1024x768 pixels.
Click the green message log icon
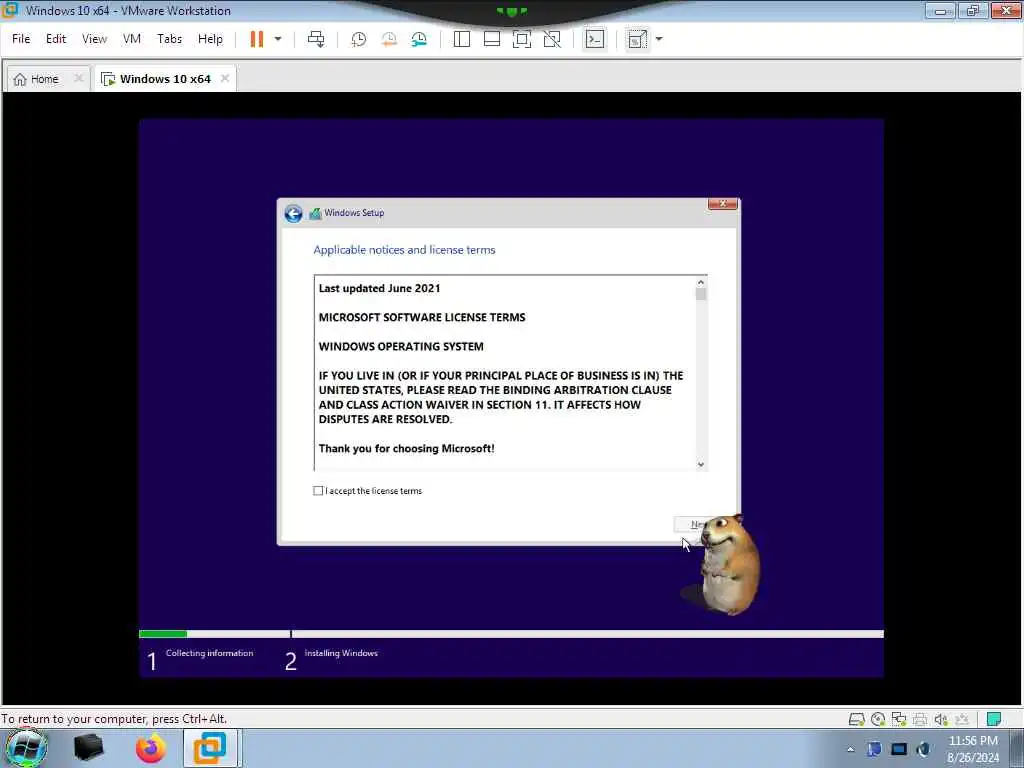click(x=994, y=719)
